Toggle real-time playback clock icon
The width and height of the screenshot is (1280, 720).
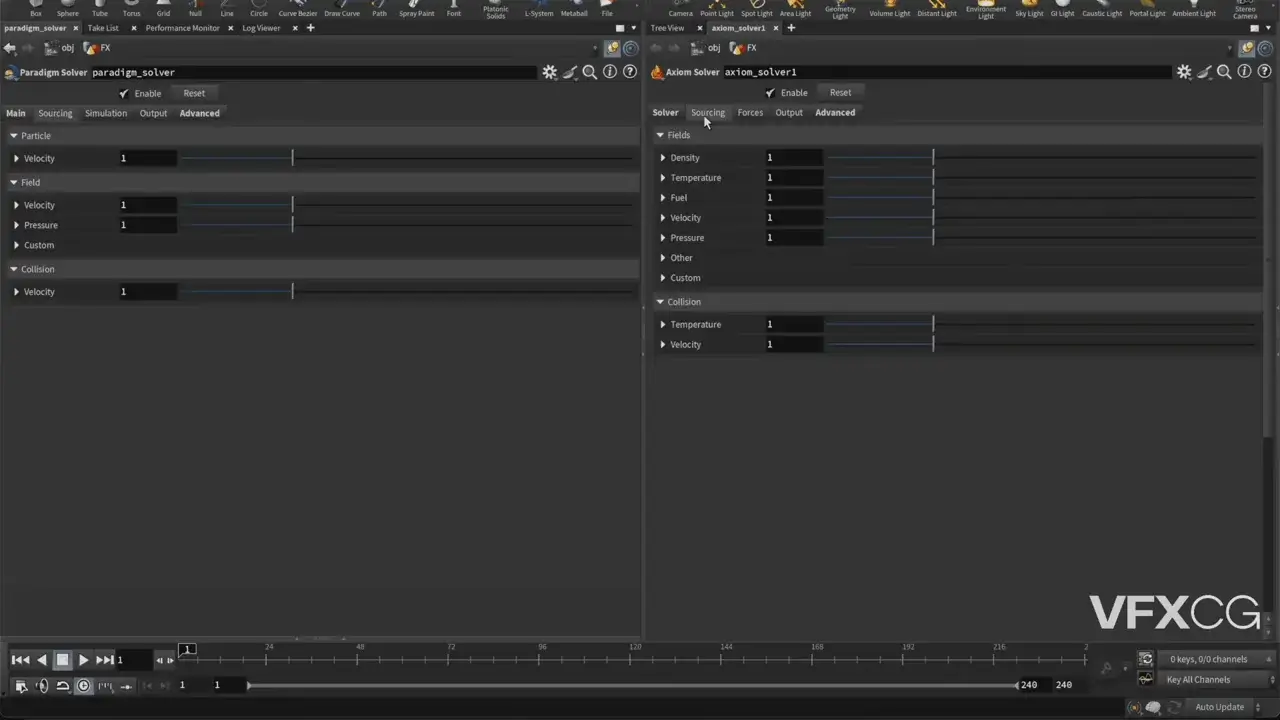[83, 686]
